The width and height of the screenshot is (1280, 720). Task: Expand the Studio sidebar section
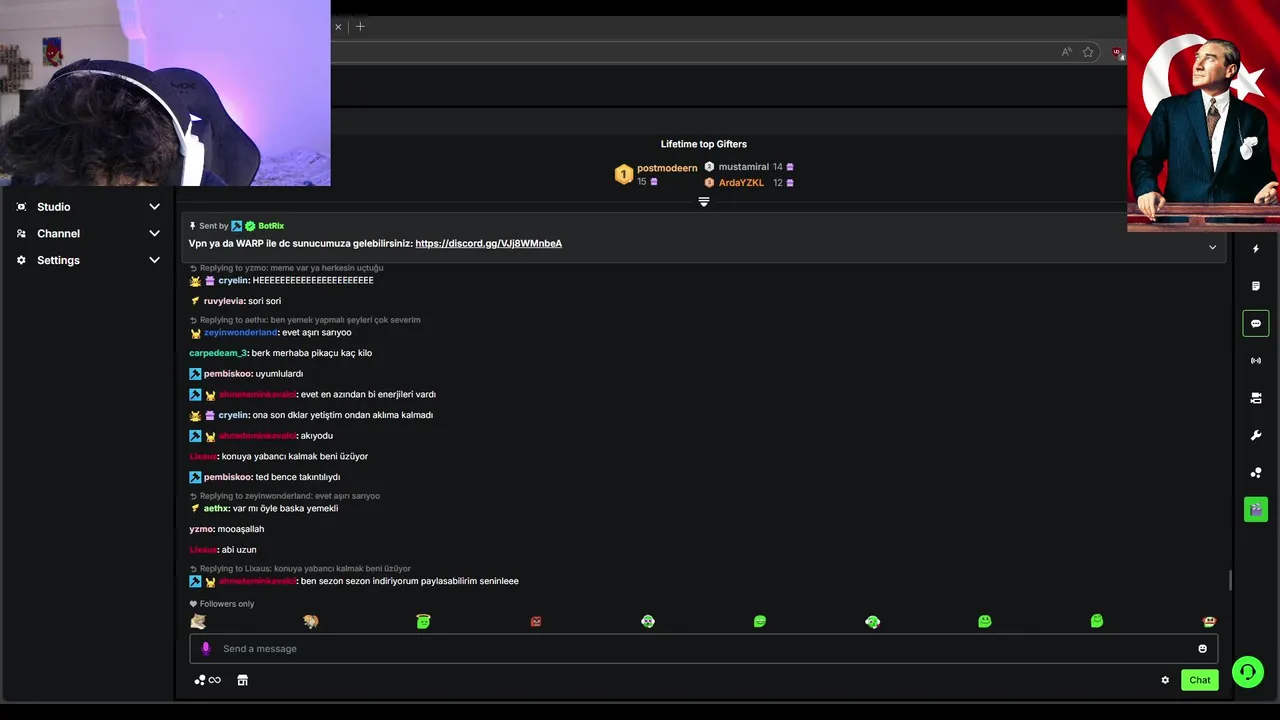(154, 207)
